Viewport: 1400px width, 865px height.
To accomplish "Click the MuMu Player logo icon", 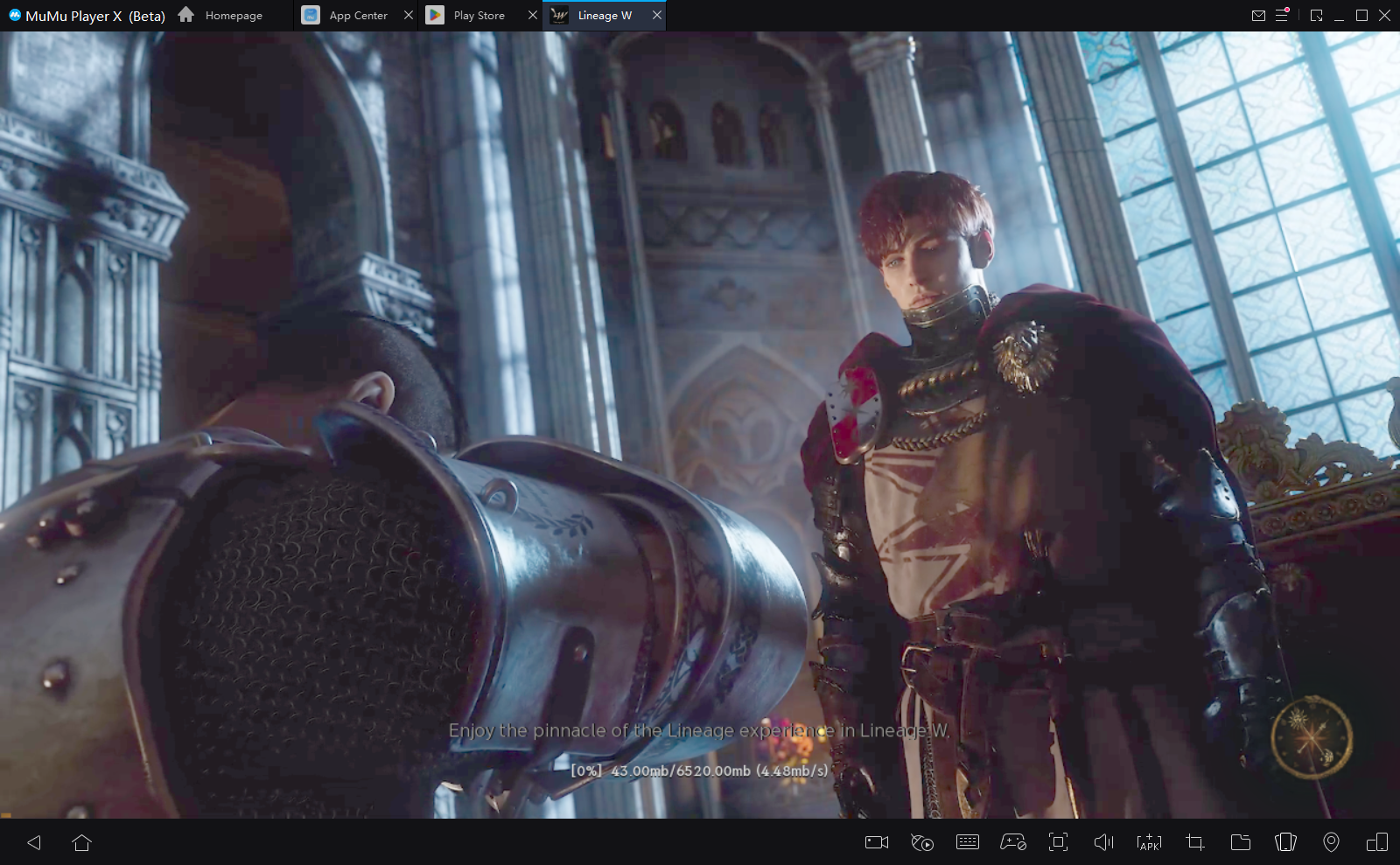I will coord(14,15).
